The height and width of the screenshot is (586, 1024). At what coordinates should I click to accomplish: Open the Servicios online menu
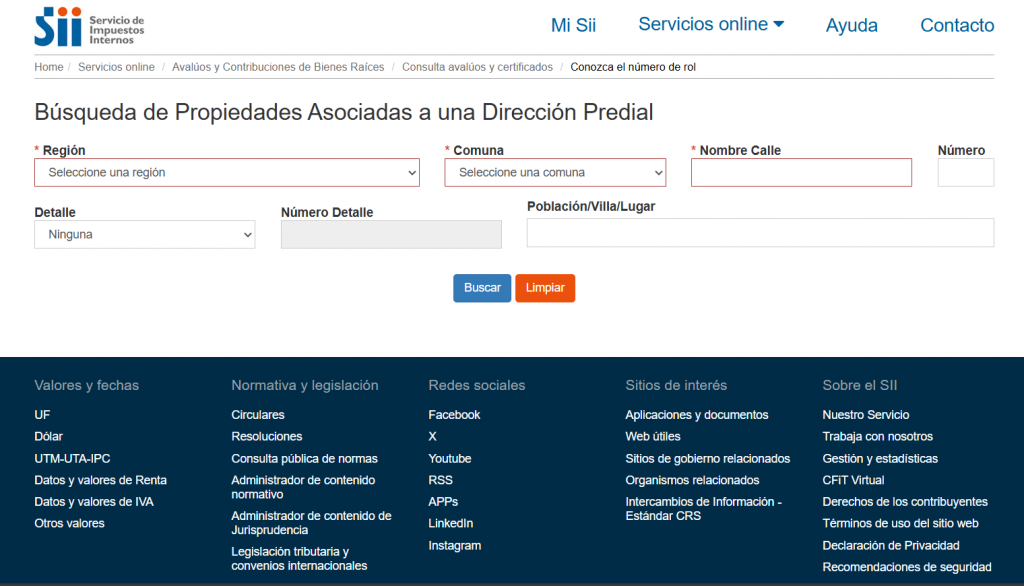tap(710, 24)
